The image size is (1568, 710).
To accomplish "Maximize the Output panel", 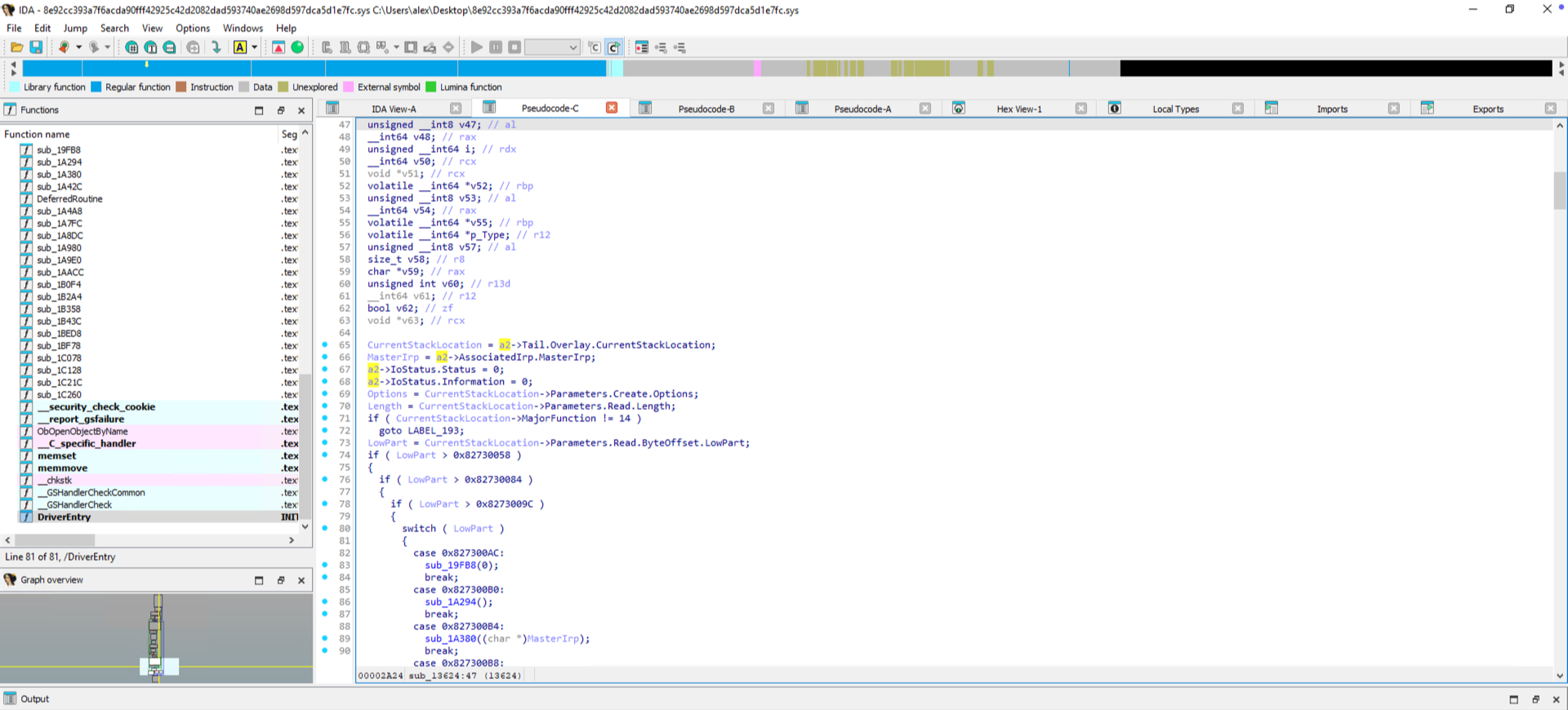I will (x=1514, y=699).
